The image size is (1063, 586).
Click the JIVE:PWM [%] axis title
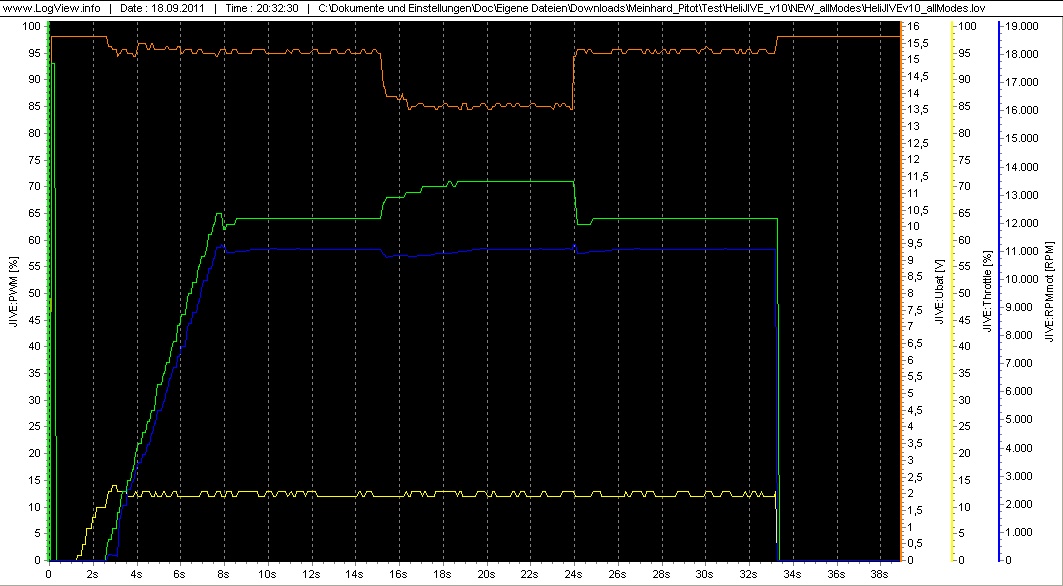[x=13, y=290]
